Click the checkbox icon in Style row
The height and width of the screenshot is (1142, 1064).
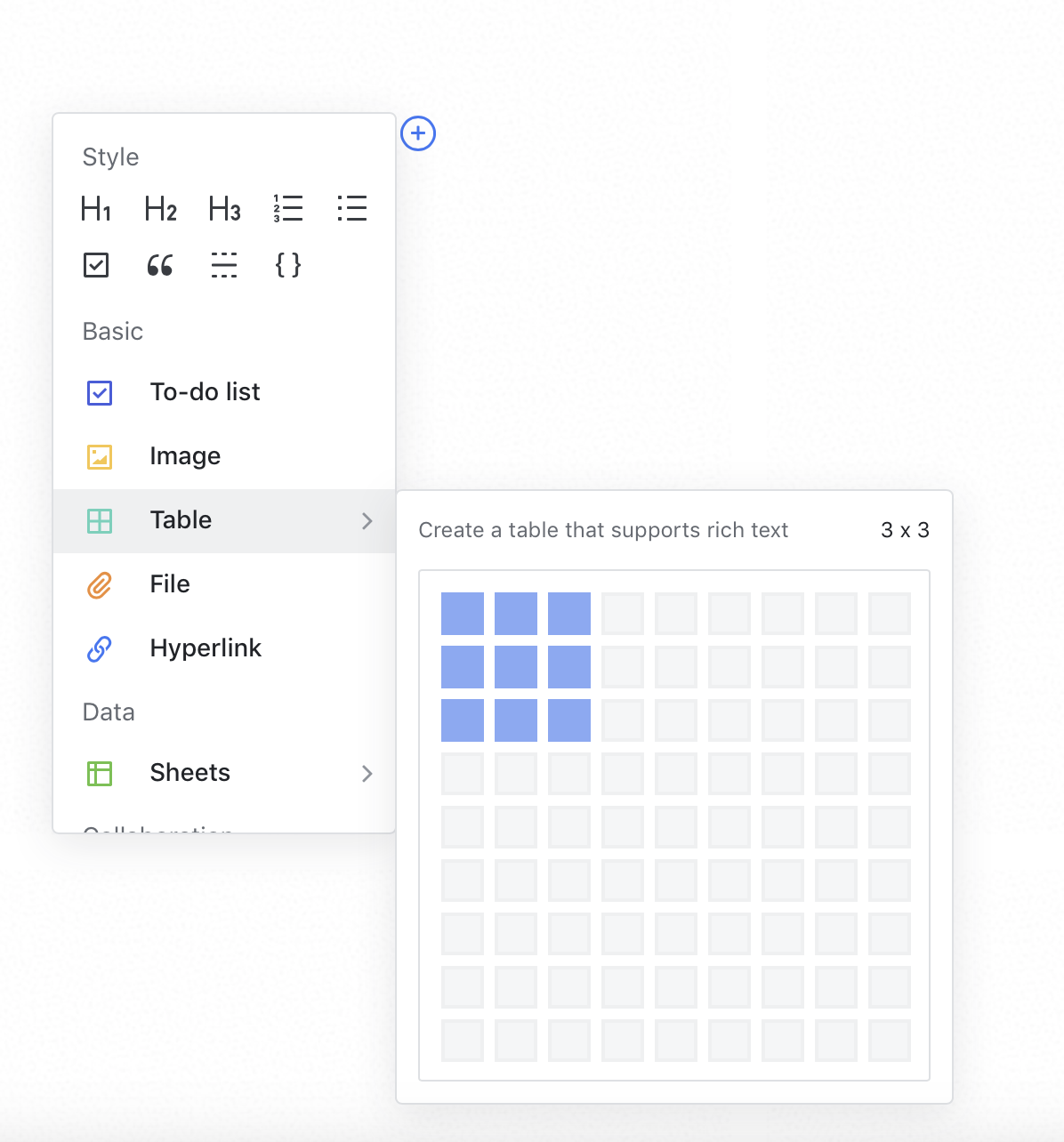tap(96, 265)
